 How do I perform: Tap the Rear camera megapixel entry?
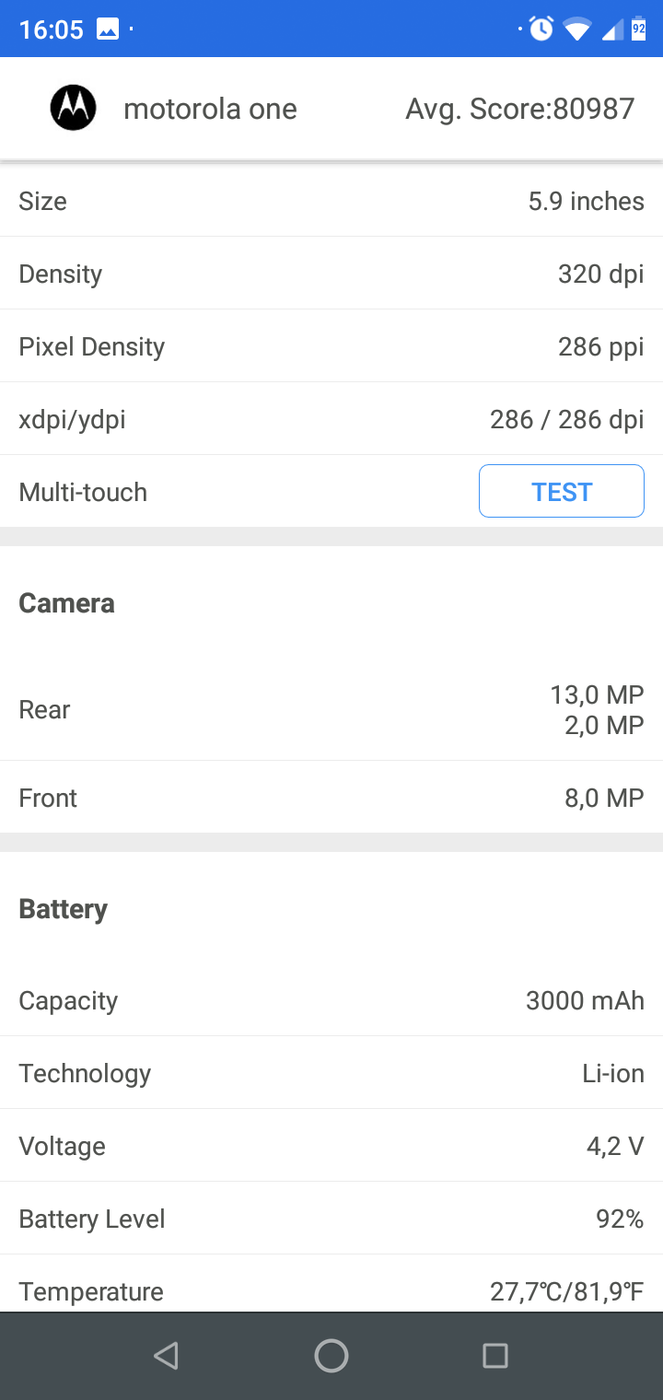[x=331, y=709]
